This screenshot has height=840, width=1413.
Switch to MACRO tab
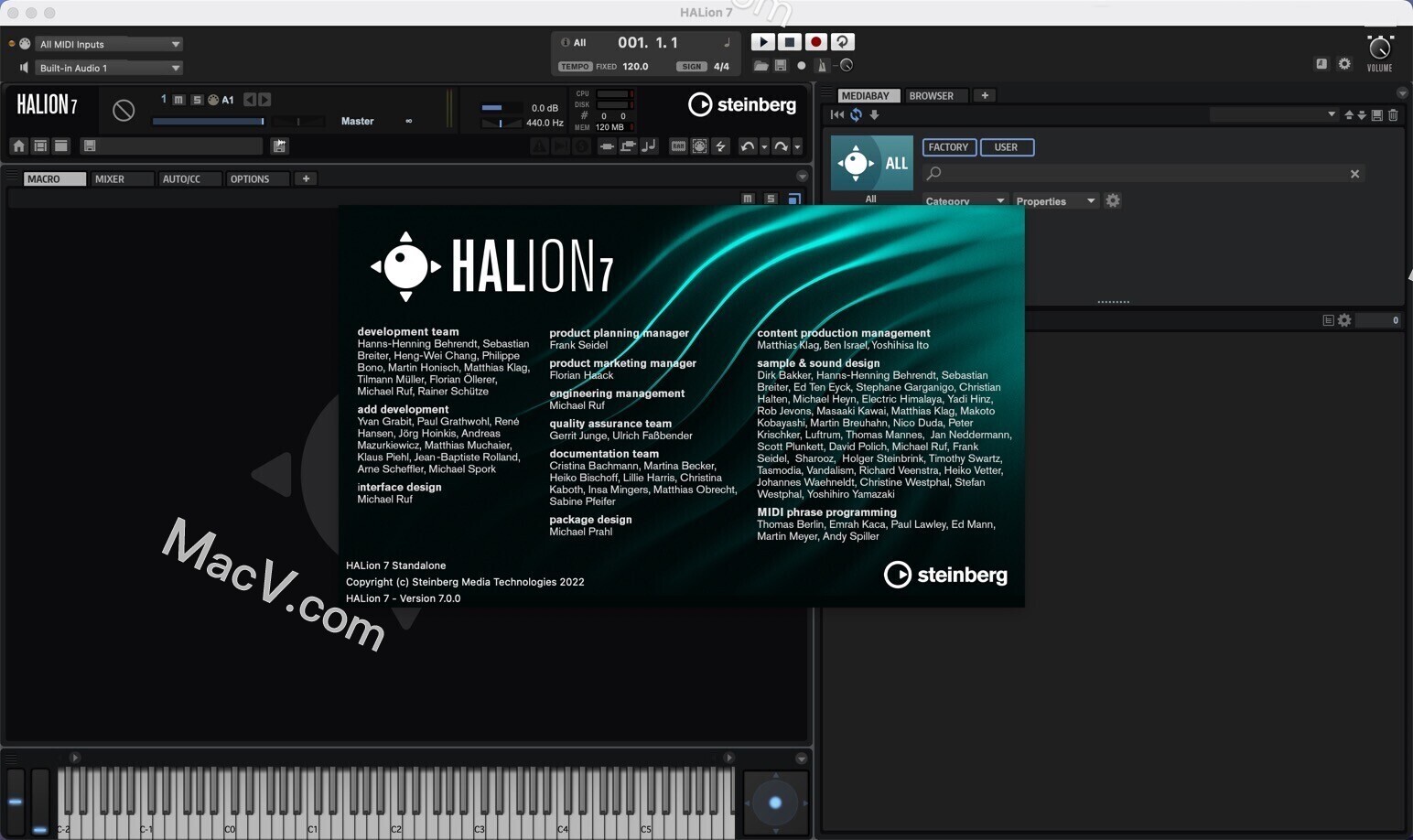click(x=54, y=179)
